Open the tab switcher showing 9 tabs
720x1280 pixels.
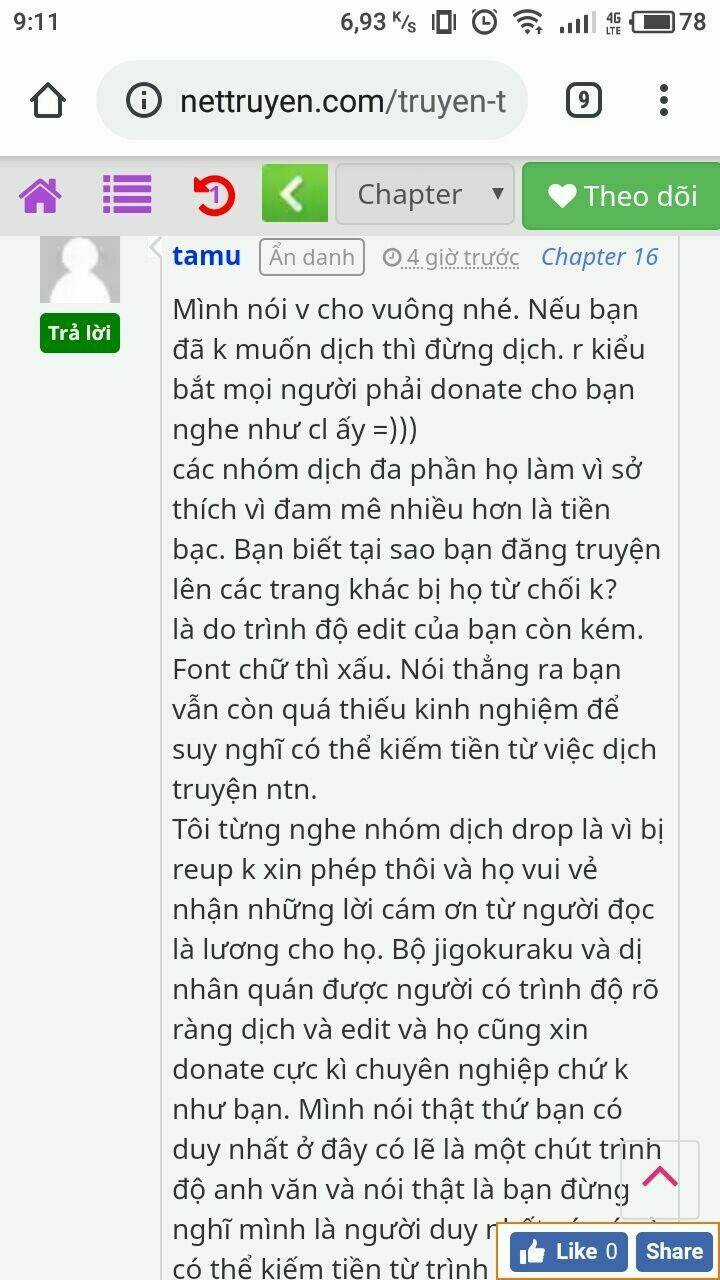[583, 100]
